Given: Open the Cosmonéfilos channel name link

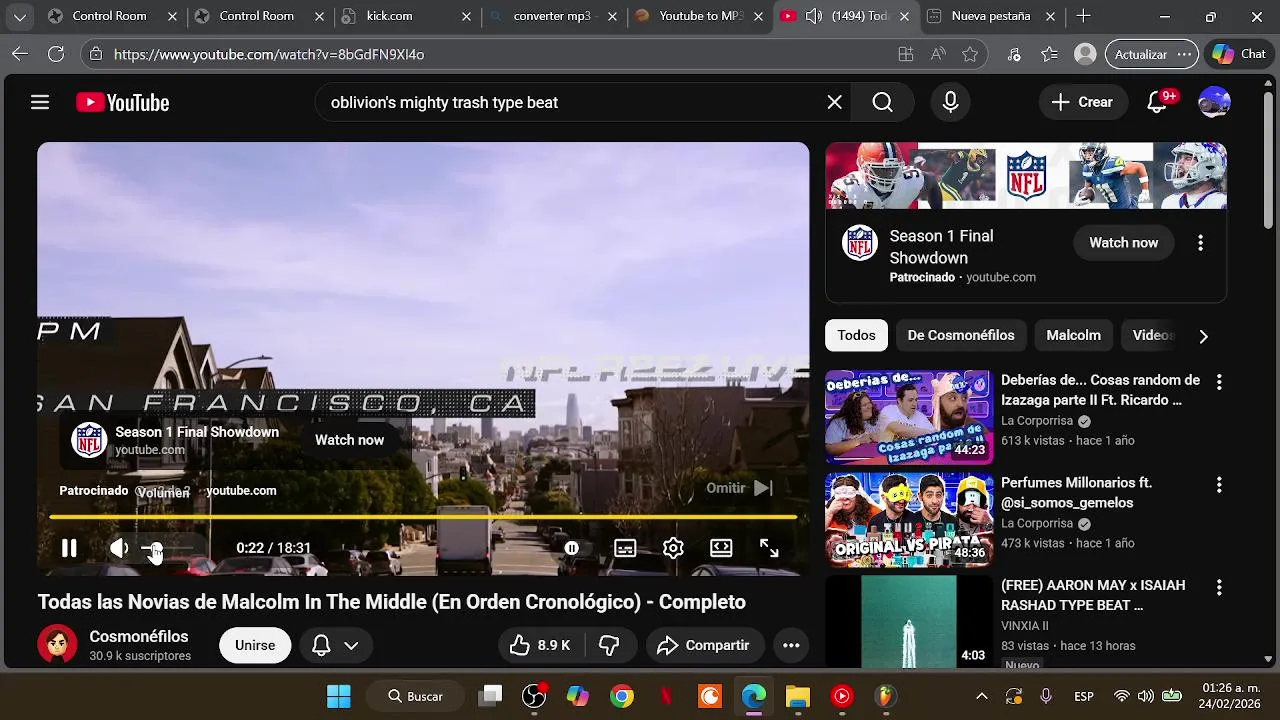Looking at the screenshot, I should [139, 637].
